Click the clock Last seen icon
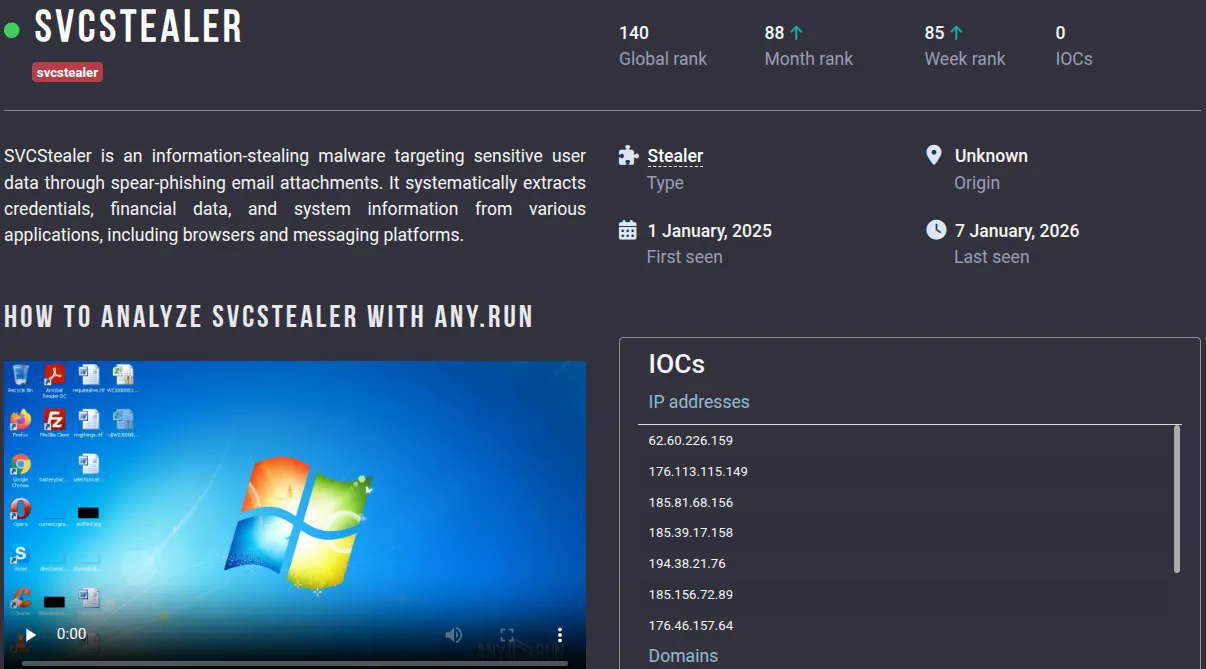The width and height of the screenshot is (1206, 669). [936, 230]
